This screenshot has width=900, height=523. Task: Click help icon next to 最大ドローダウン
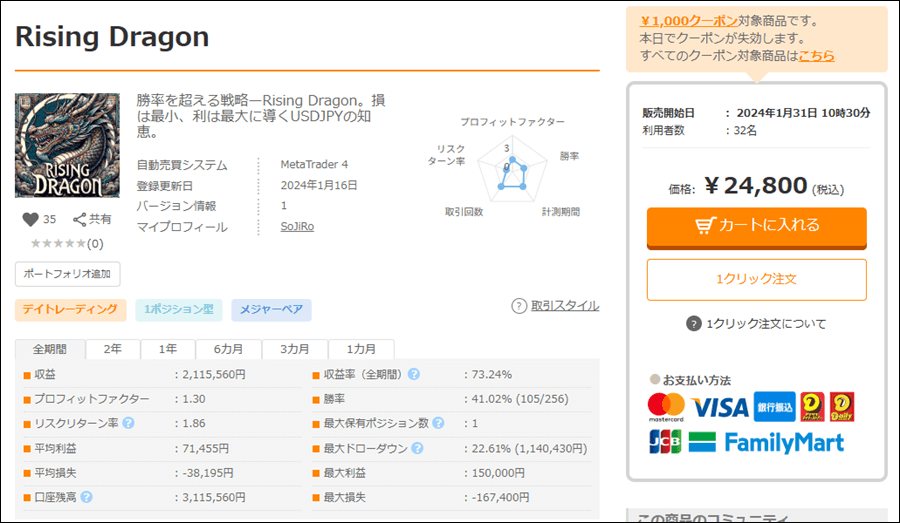(x=414, y=449)
